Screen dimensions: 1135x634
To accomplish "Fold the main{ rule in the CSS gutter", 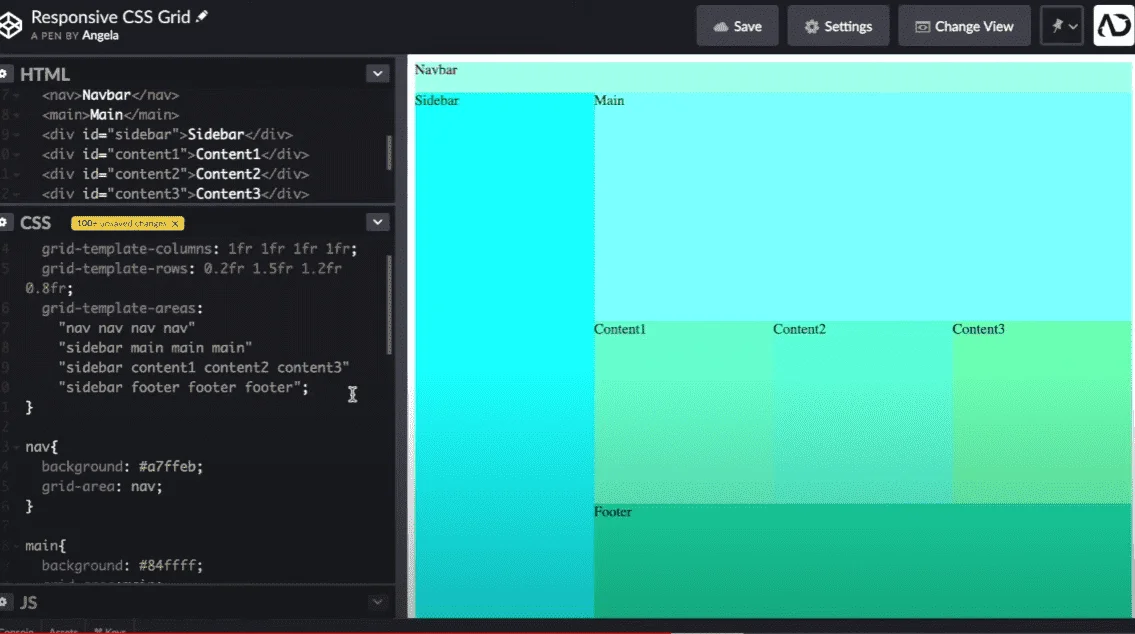I will click(x=16, y=546).
